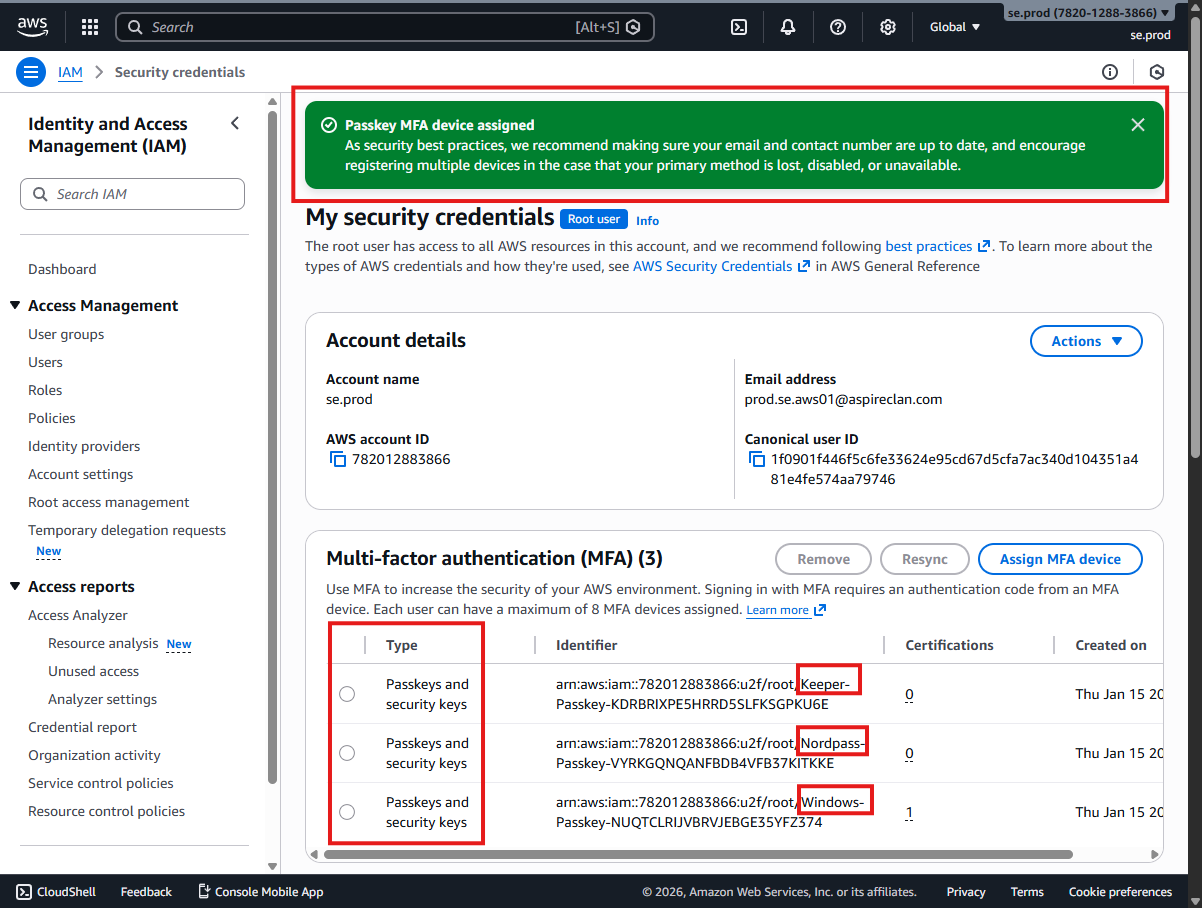Open Resource analysis in sidebar

(x=103, y=643)
